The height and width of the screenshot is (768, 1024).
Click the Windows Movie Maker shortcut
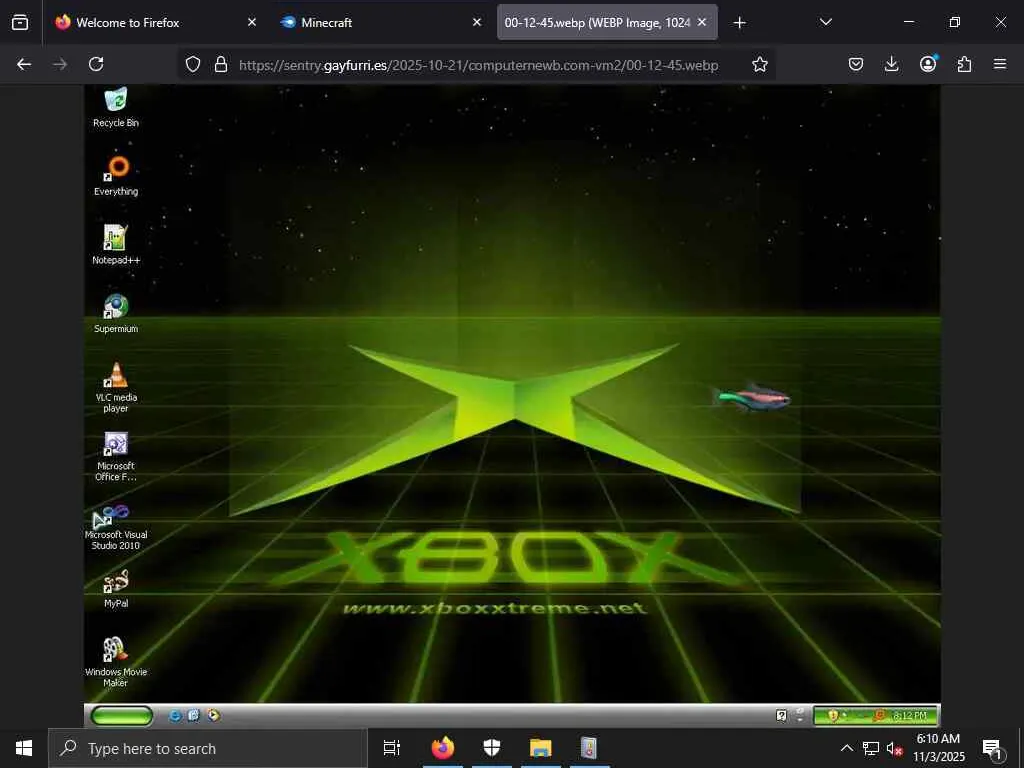pyautogui.click(x=116, y=662)
